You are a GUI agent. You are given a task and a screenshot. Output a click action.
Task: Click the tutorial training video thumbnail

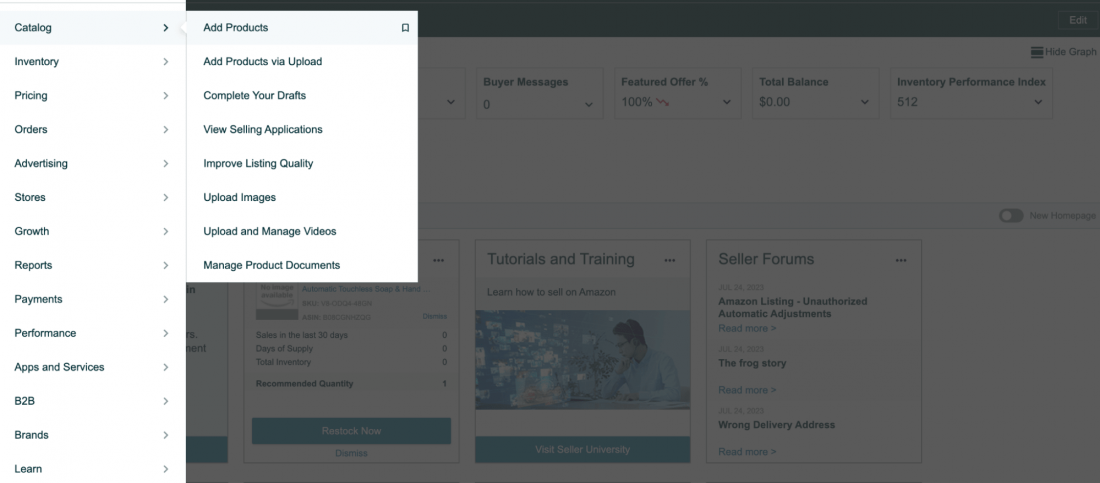tap(582, 360)
